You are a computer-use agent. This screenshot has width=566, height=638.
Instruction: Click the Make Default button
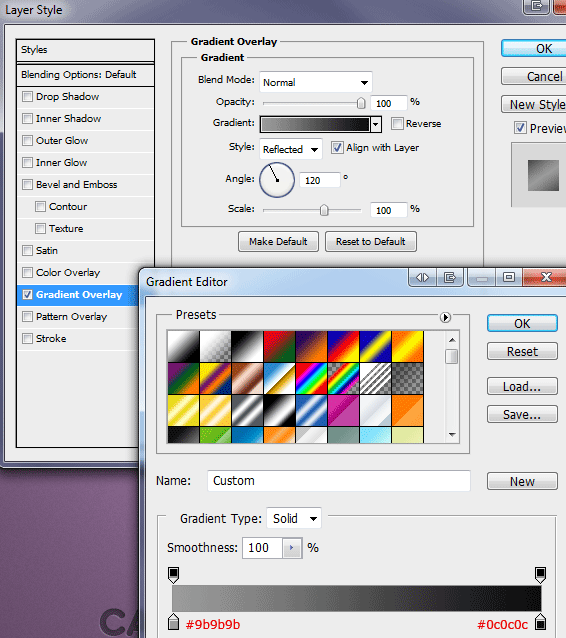coord(278,242)
